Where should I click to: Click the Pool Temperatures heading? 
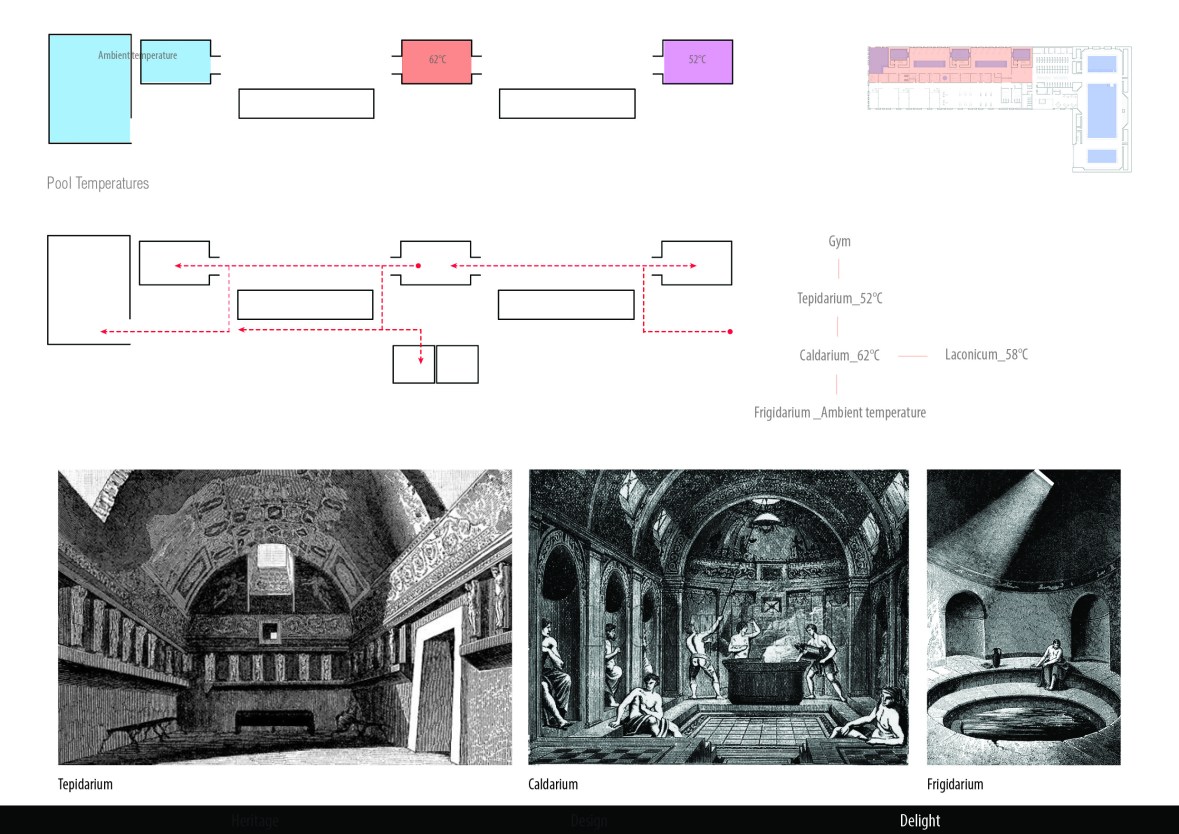pos(98,184)
